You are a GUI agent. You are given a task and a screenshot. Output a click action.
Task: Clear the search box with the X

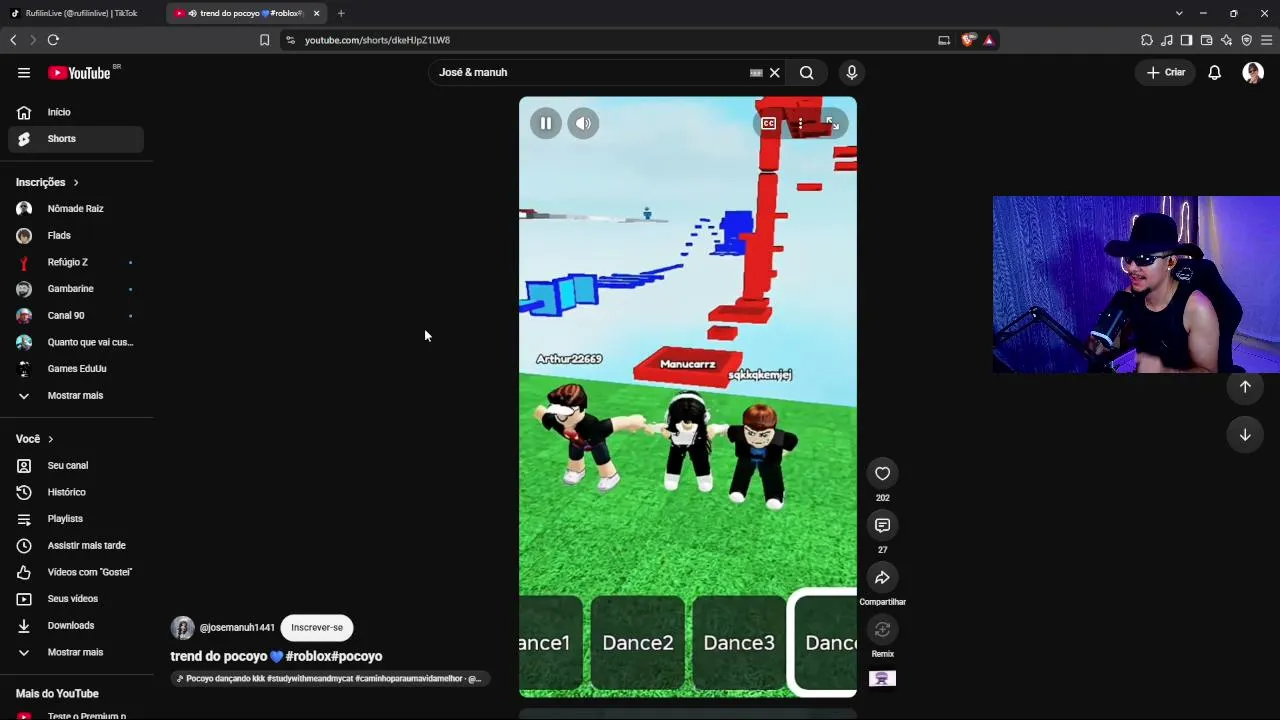pyautogui.click(x=775, y=72)
